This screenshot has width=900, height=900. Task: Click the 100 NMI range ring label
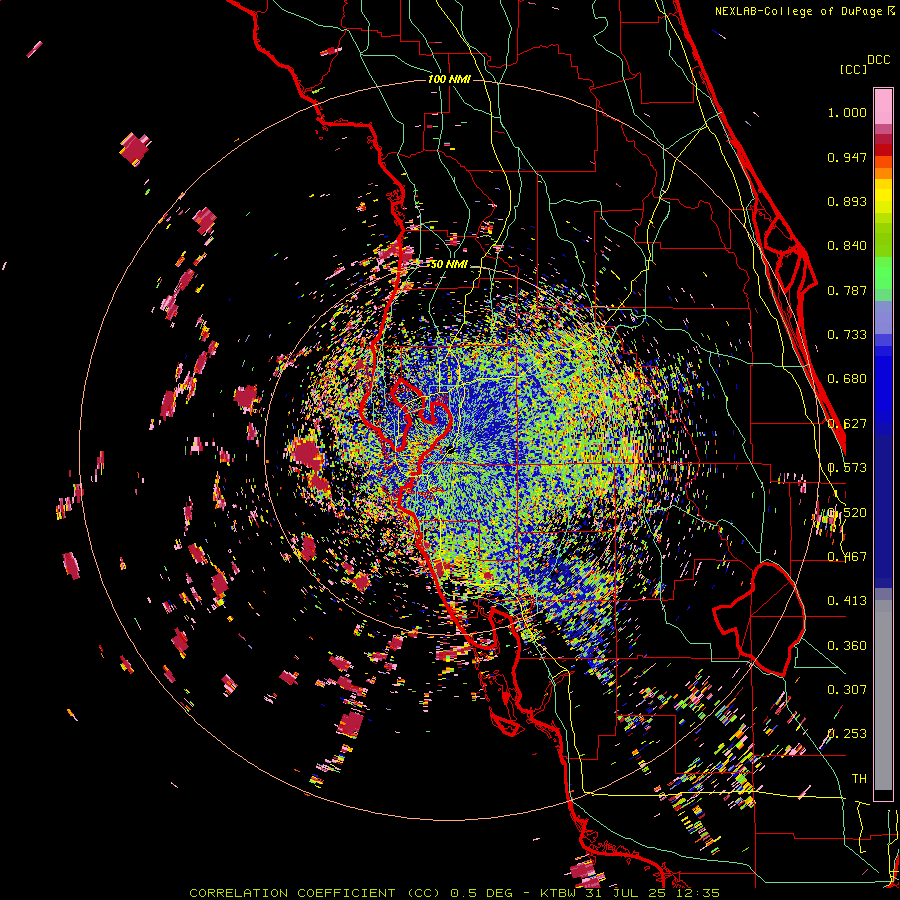[449, 79]
